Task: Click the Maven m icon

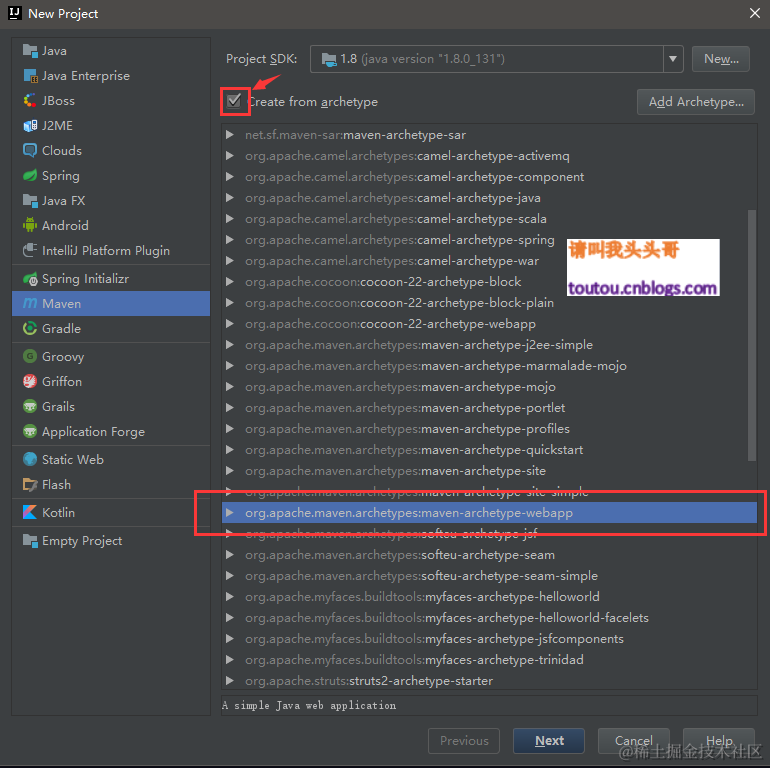Action: pos(30,303)
